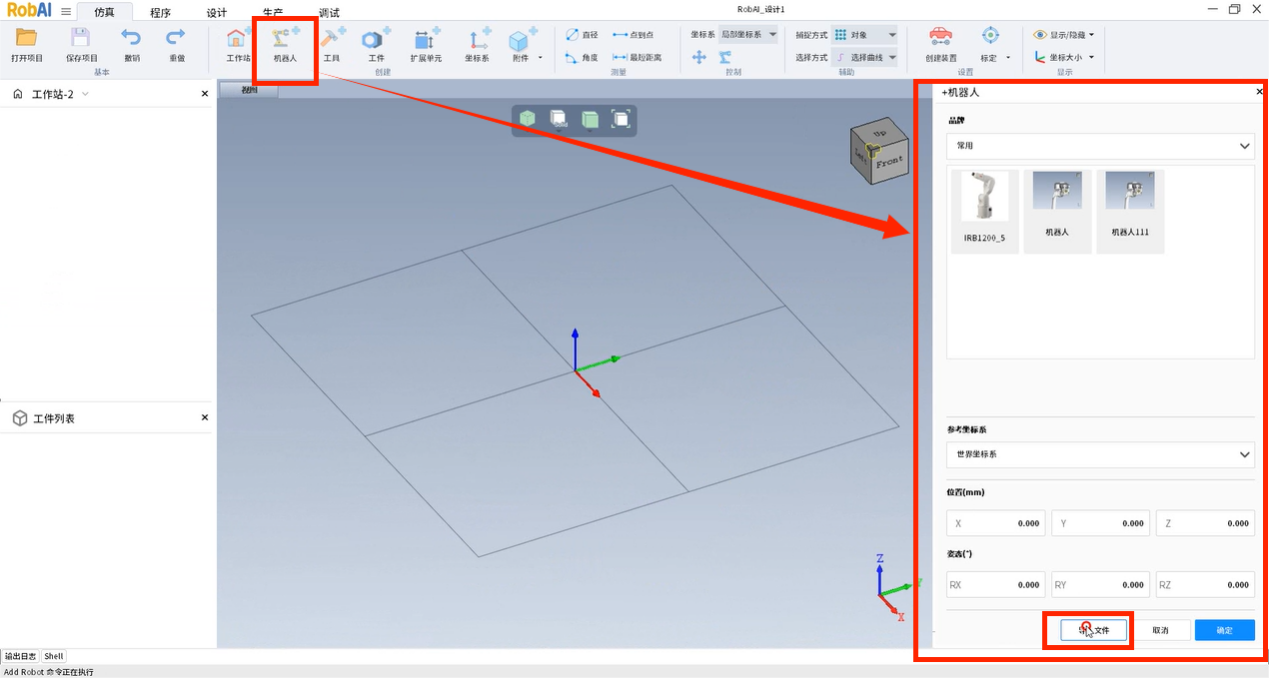
Task: Open 参考坐标系 dropdown 世界坐标系
Action: pyautogui.click(x=1100, y=454)
